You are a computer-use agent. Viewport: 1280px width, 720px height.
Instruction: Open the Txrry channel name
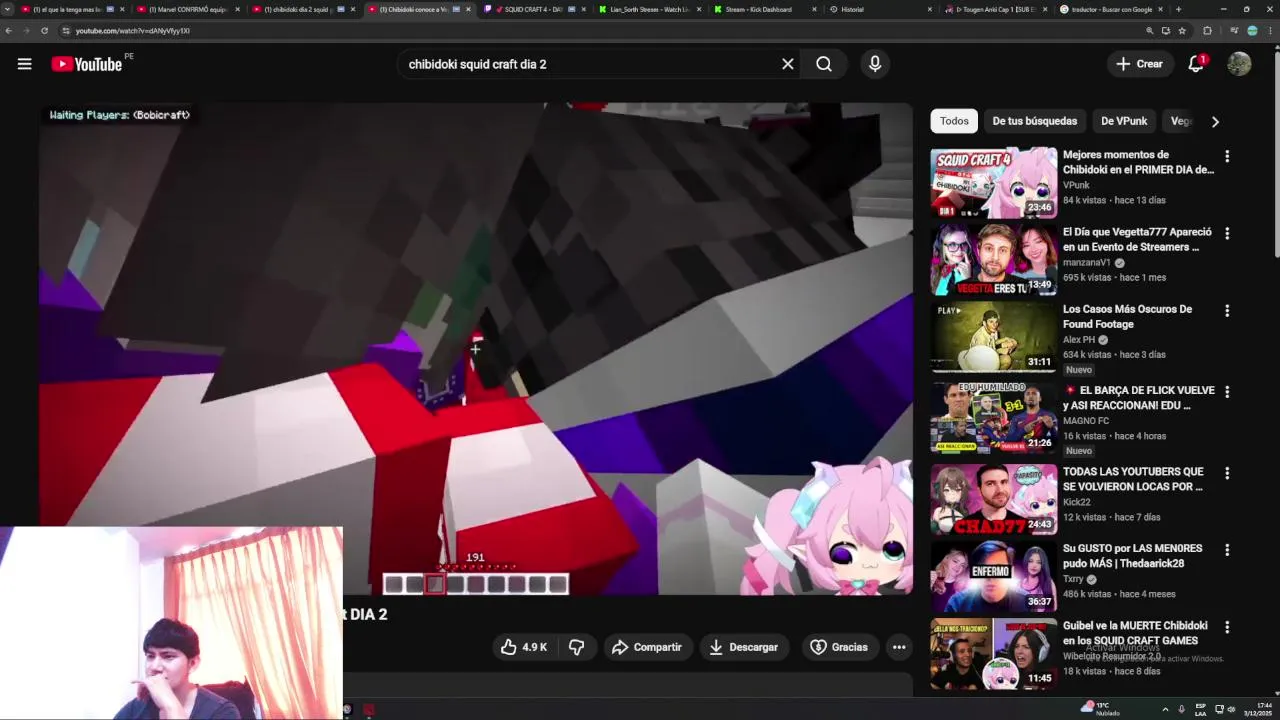pos(1073,579)
